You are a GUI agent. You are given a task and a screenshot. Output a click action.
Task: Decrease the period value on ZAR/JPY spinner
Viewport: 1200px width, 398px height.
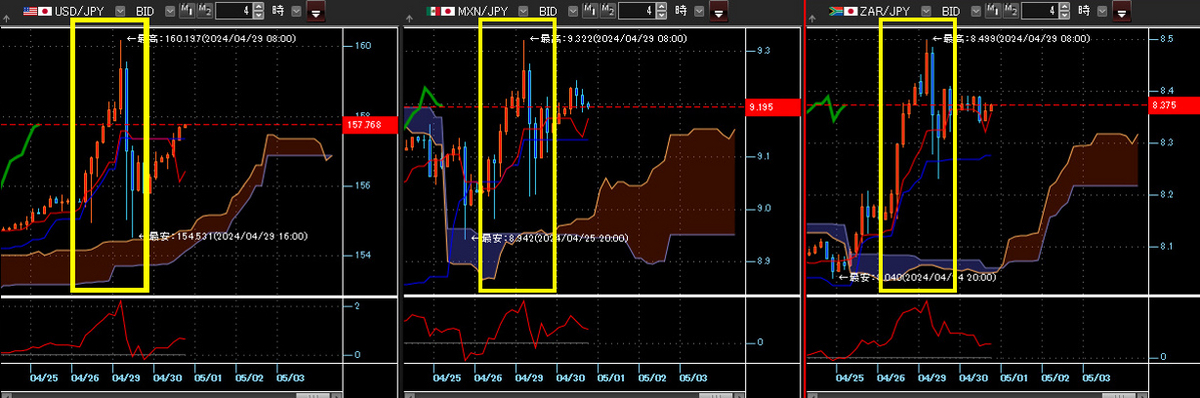coord(1065,15)
